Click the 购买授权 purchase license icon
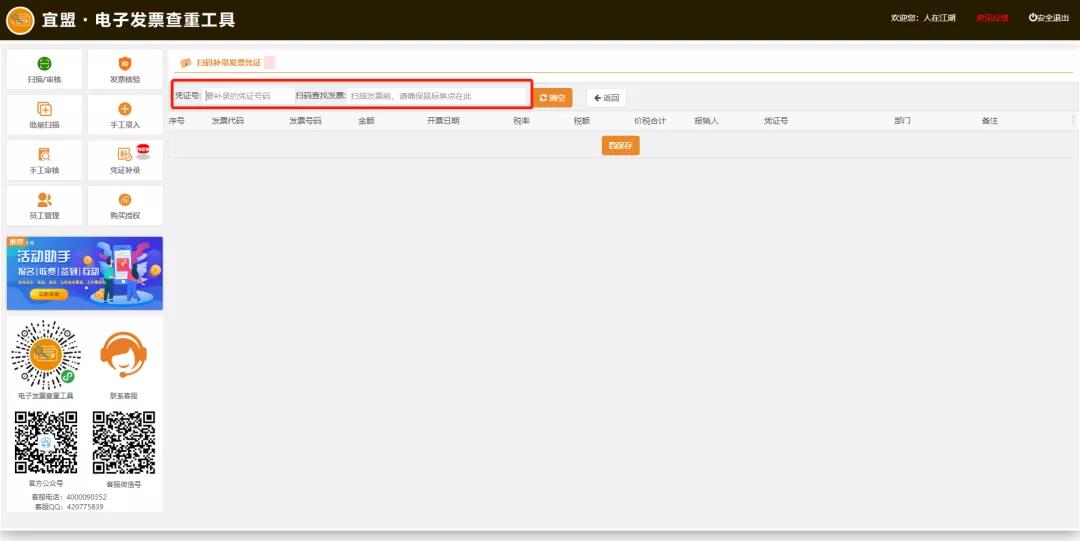Viewport: 1080px width, 541px height. [125, 205]
